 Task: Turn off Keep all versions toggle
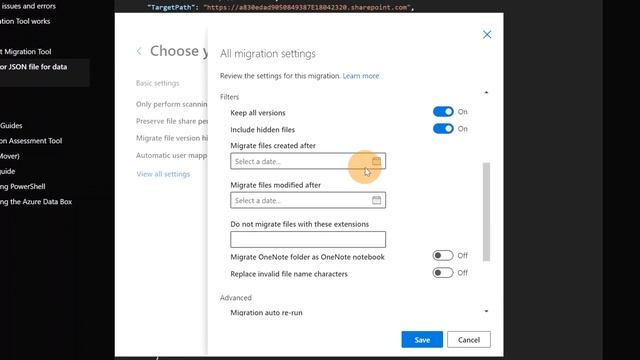coord(443,112)
